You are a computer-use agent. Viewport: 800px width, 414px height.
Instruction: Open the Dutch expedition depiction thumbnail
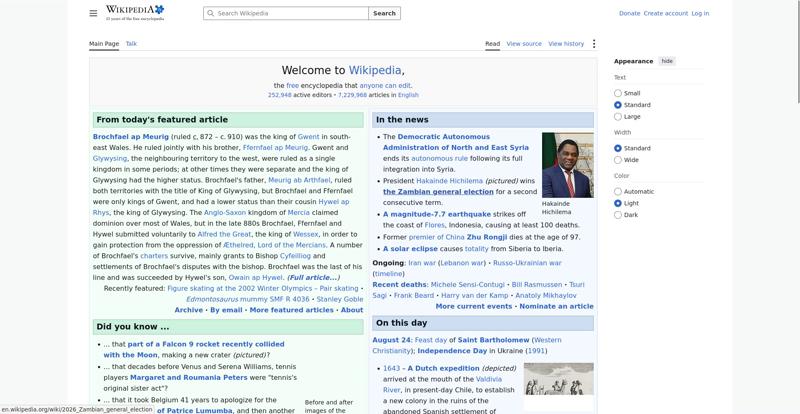coord(559,379)
